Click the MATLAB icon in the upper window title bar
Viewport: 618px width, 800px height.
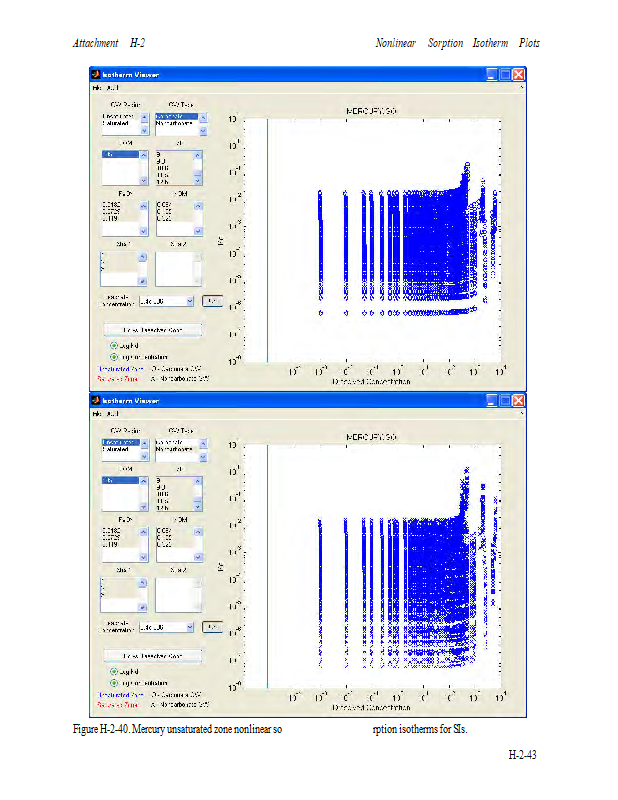[96, 74]
